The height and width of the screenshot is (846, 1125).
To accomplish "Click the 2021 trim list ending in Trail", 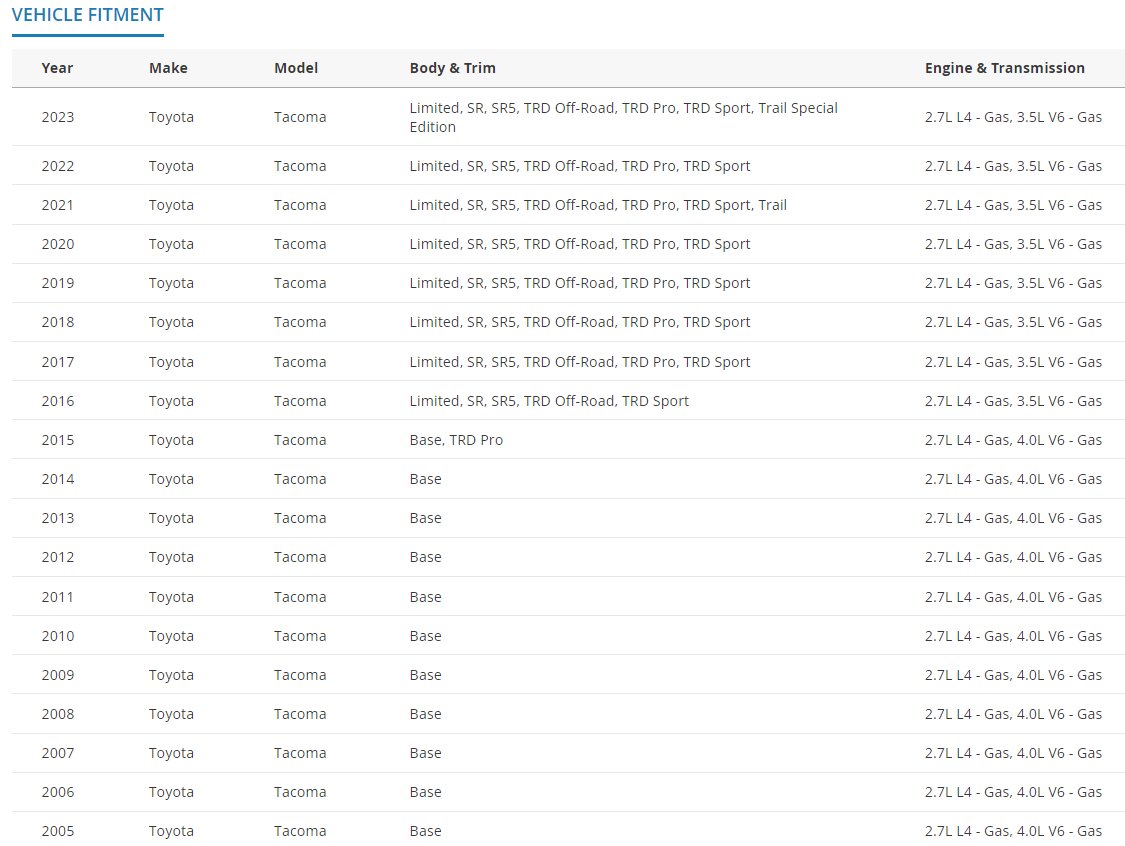I will tap(598, 205).
